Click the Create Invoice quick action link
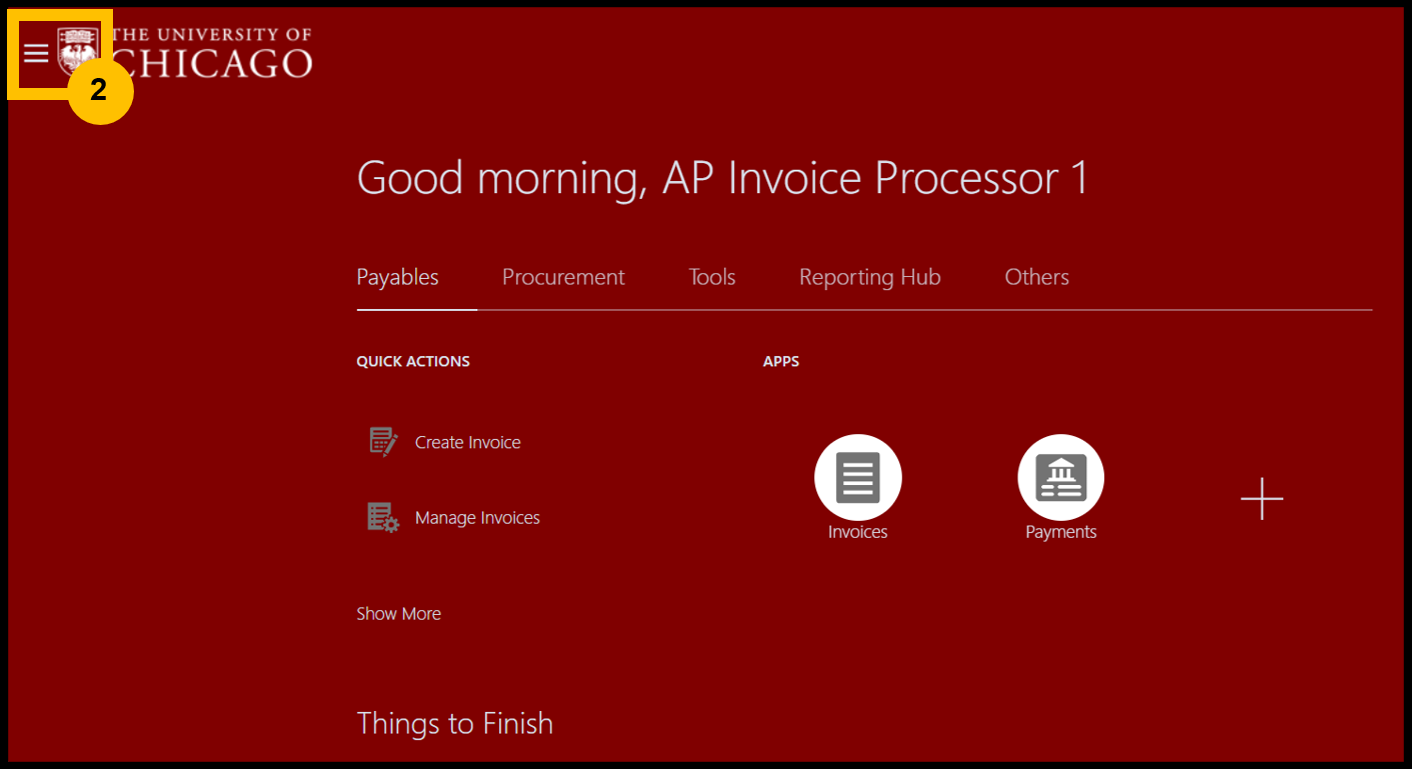This screenshot has width=1412, height=769. pyautogui.click(x=468, y=442)
